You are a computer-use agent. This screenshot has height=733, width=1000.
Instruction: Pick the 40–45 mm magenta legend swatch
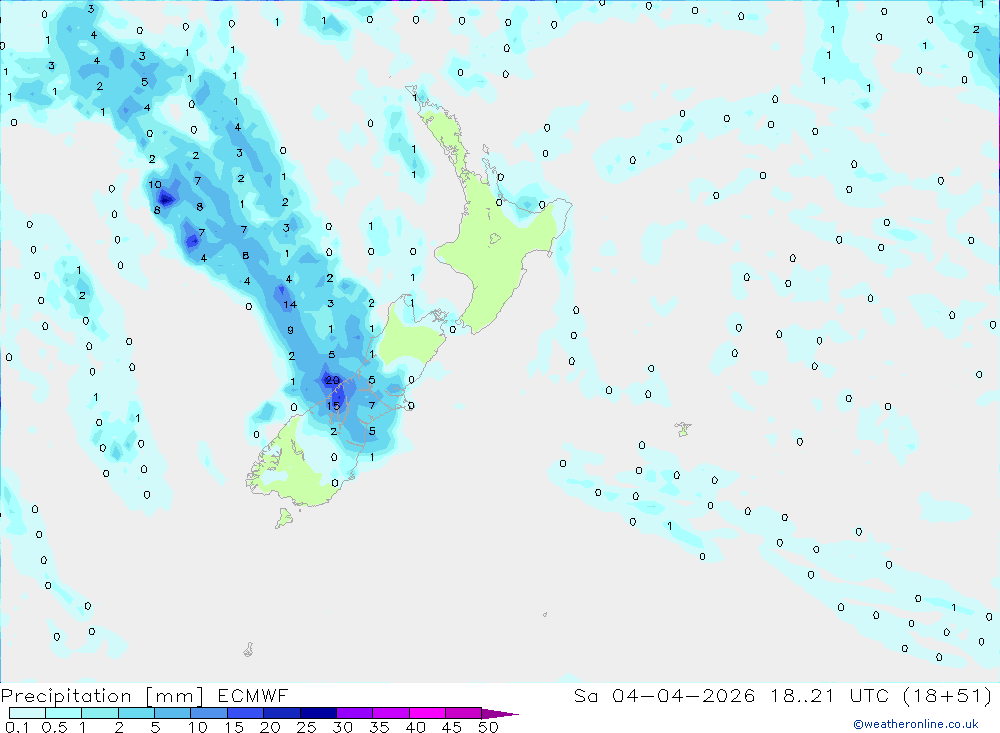(427, 713)
